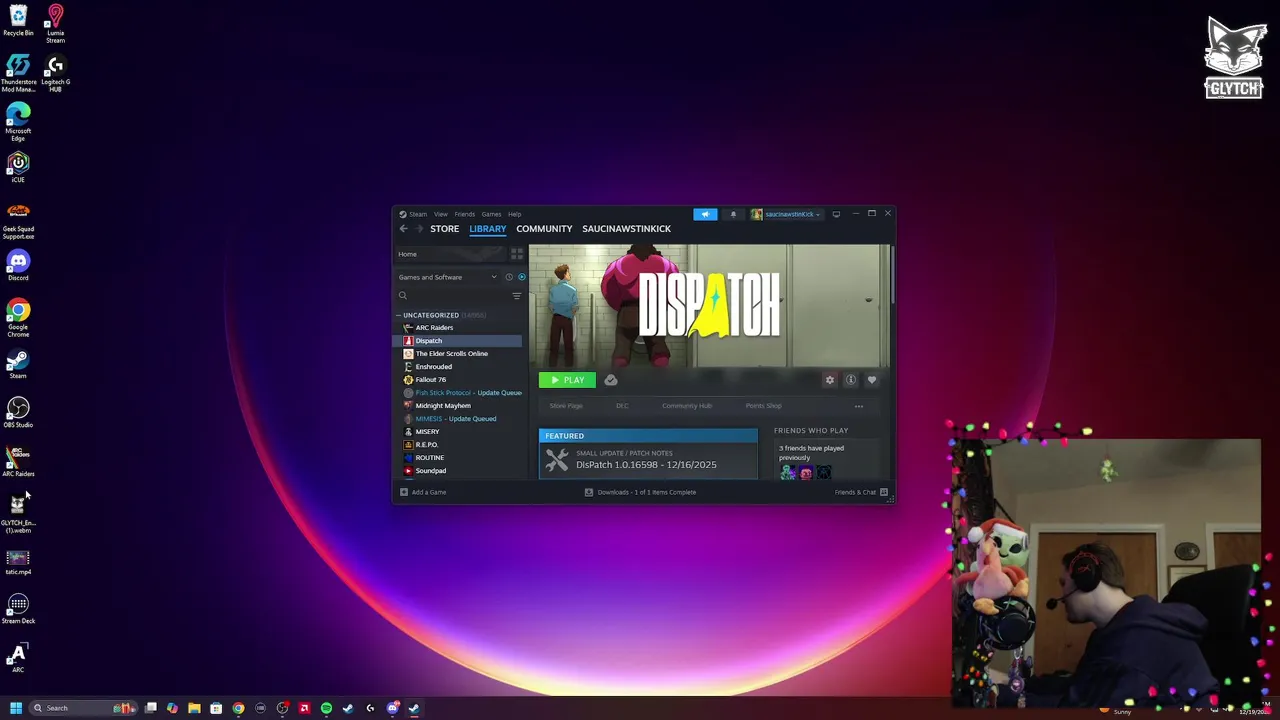
Task: Open the Friends menu
Action: [x=465, y=214]
